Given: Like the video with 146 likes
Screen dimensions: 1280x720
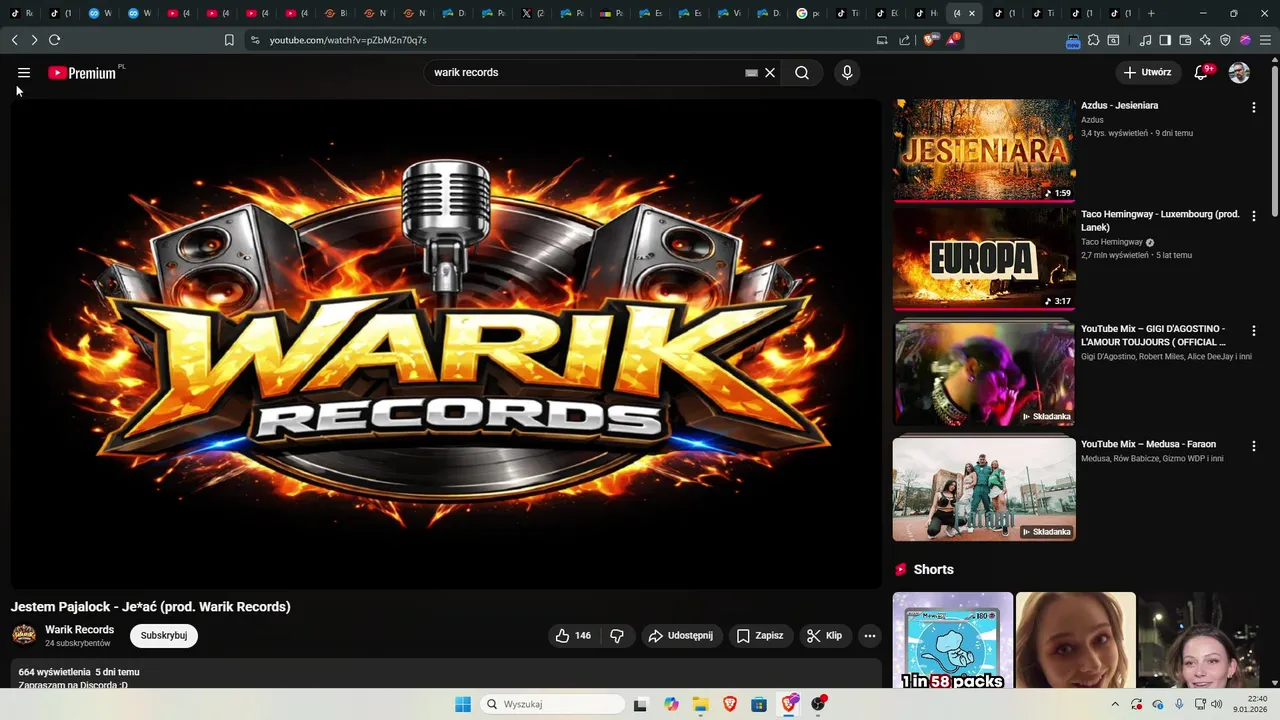Looking at the screenshot, I should point(573,636).
